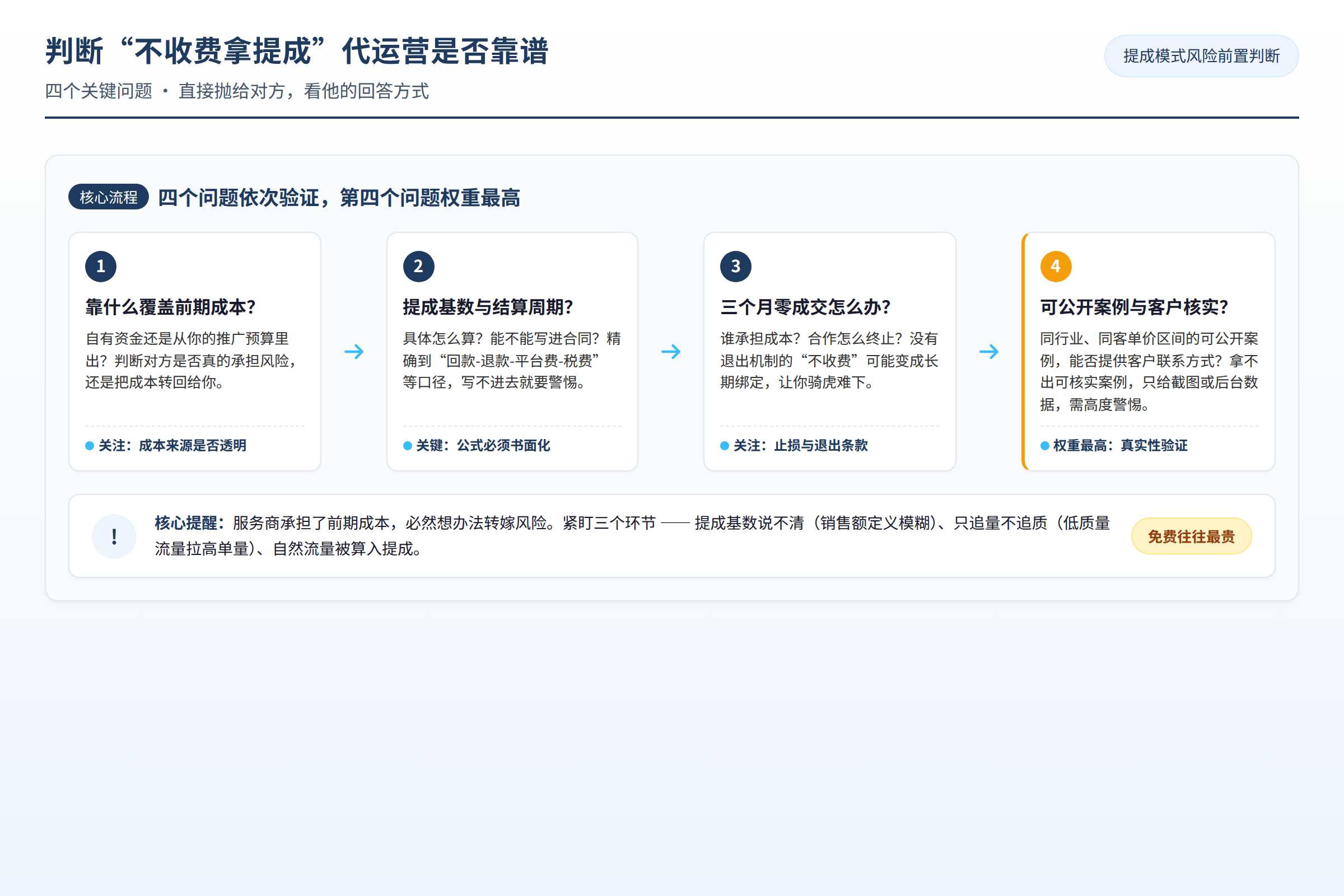1344x896 pixels.
Task: Click the exclamation mark icon beside 核心提醒
Action: click(114, 536)
